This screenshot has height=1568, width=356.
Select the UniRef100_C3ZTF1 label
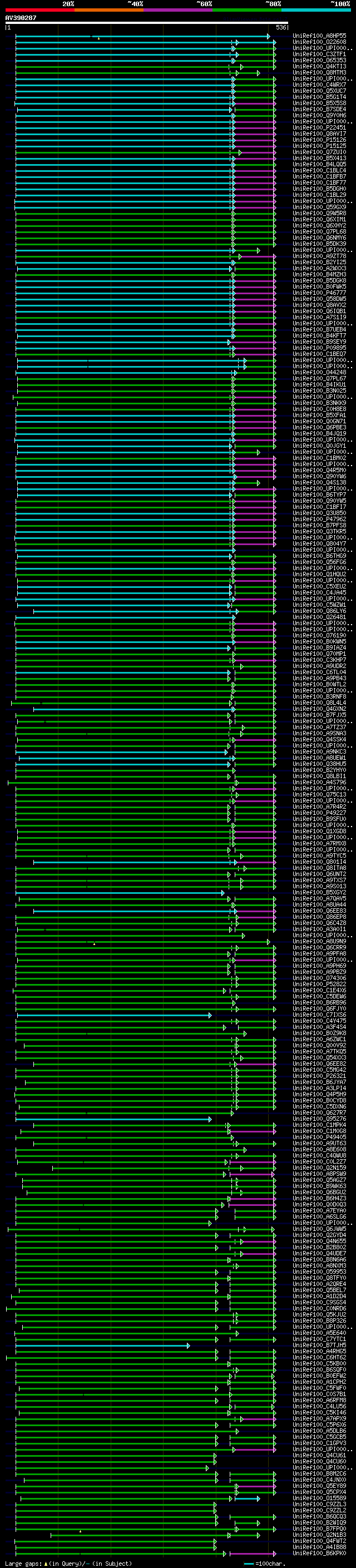(319, 54)
